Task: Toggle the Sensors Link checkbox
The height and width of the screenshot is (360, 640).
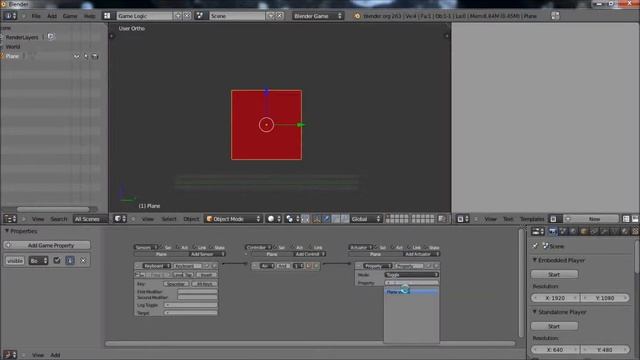Action: click(194, 247)
